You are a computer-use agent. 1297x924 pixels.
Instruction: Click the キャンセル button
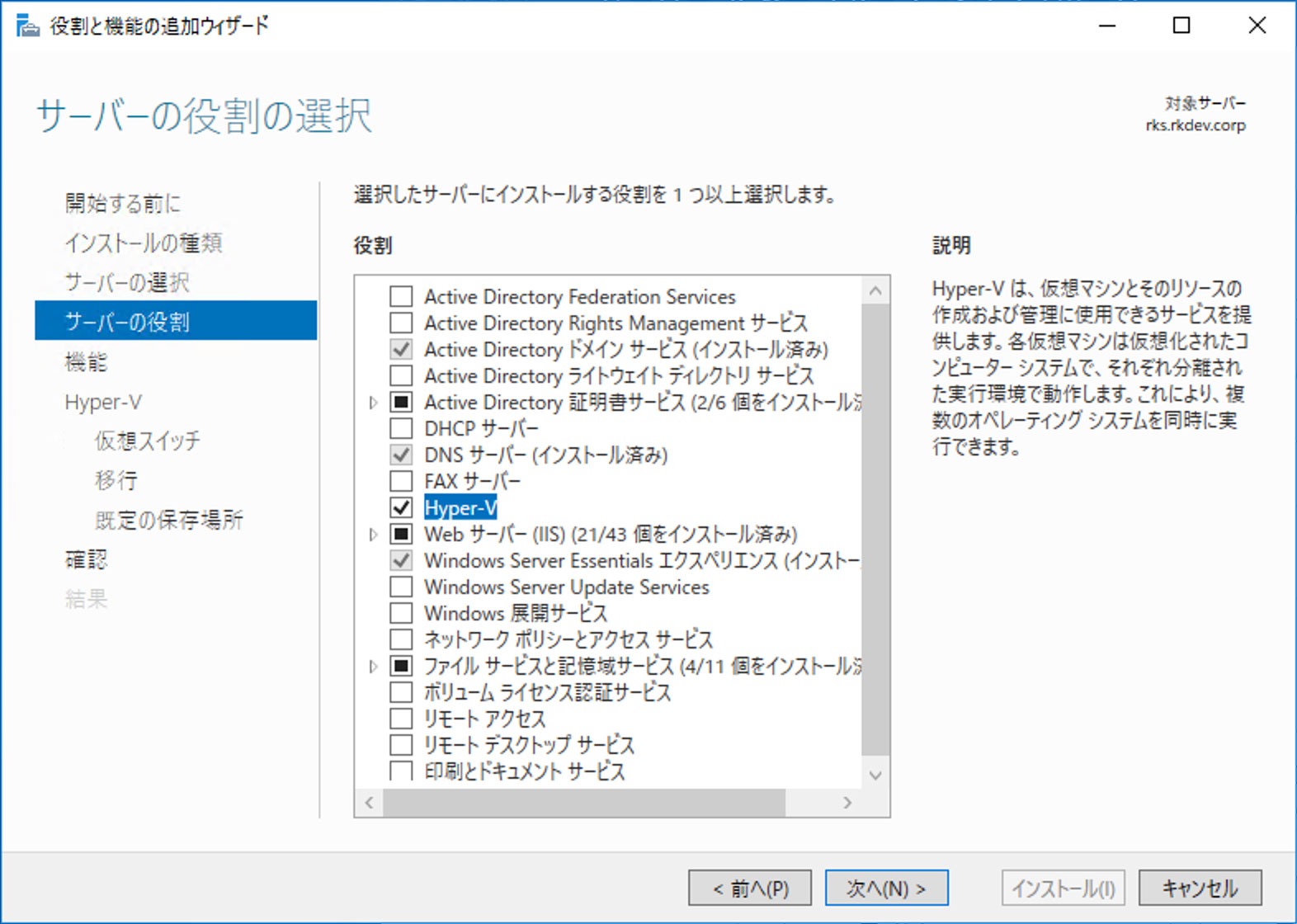pyautogui.click(x=1200, y=889)
